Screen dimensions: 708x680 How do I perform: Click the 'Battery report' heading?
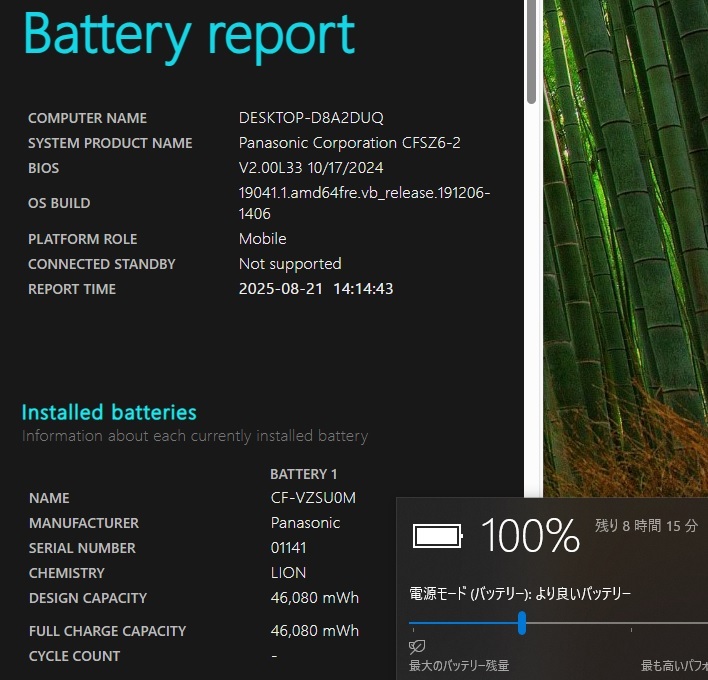189,36
